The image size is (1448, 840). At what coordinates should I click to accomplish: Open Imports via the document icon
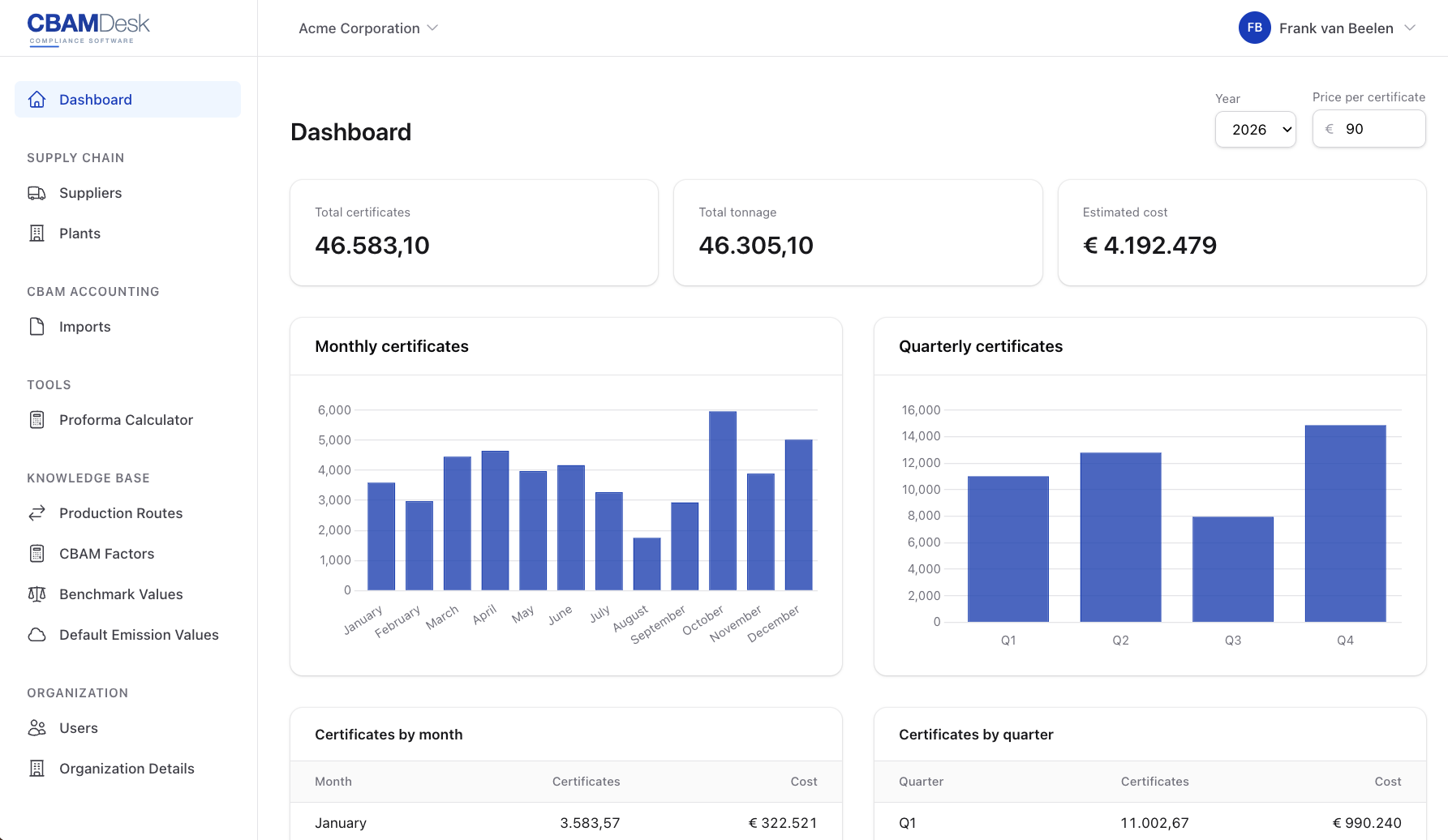[x=37, y=326]
